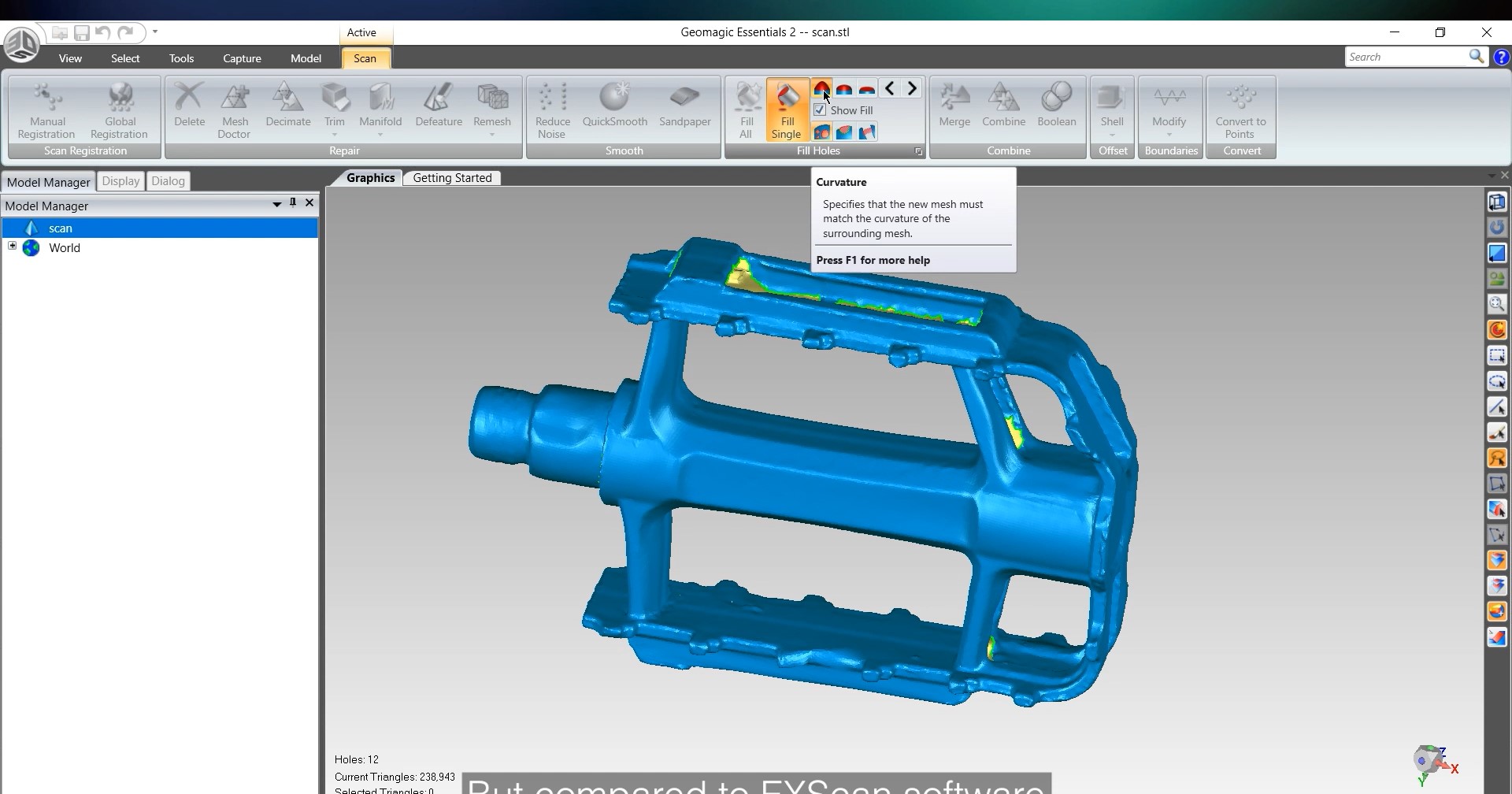The height and width of the screenshot is (794, 1512).
Task: Go to the next hole arrow
Action: tap(912, 89)
